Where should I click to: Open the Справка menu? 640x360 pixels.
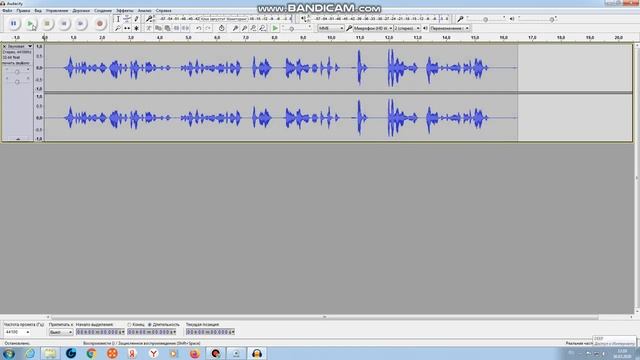click(164, 11)
